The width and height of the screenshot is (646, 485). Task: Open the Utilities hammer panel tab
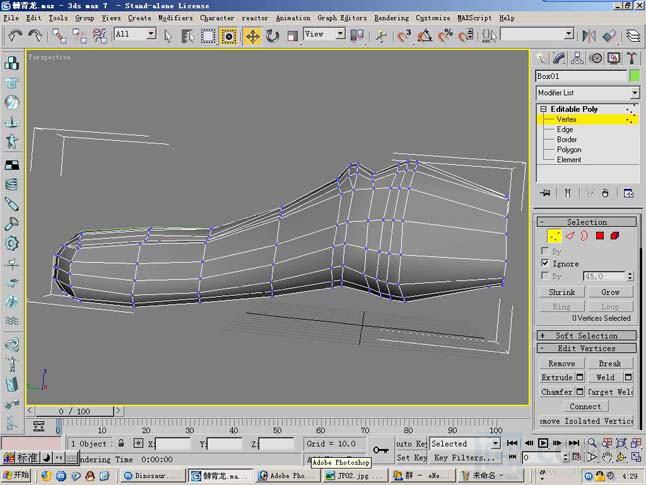[x=632, y=58]
